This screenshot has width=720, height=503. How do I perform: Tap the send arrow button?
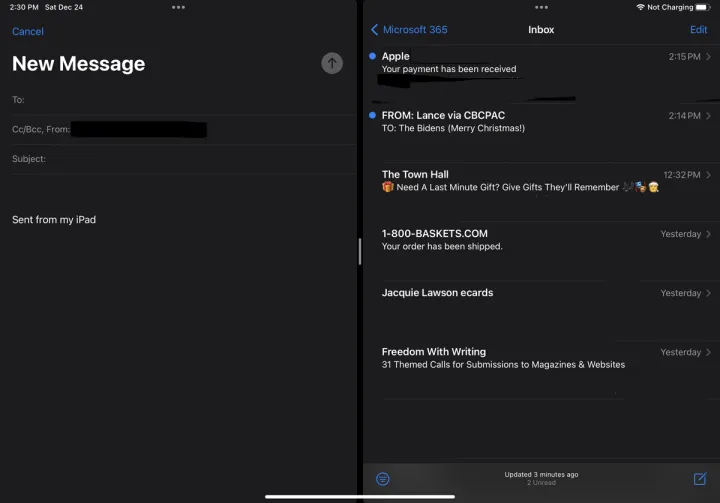pos(332,64)
